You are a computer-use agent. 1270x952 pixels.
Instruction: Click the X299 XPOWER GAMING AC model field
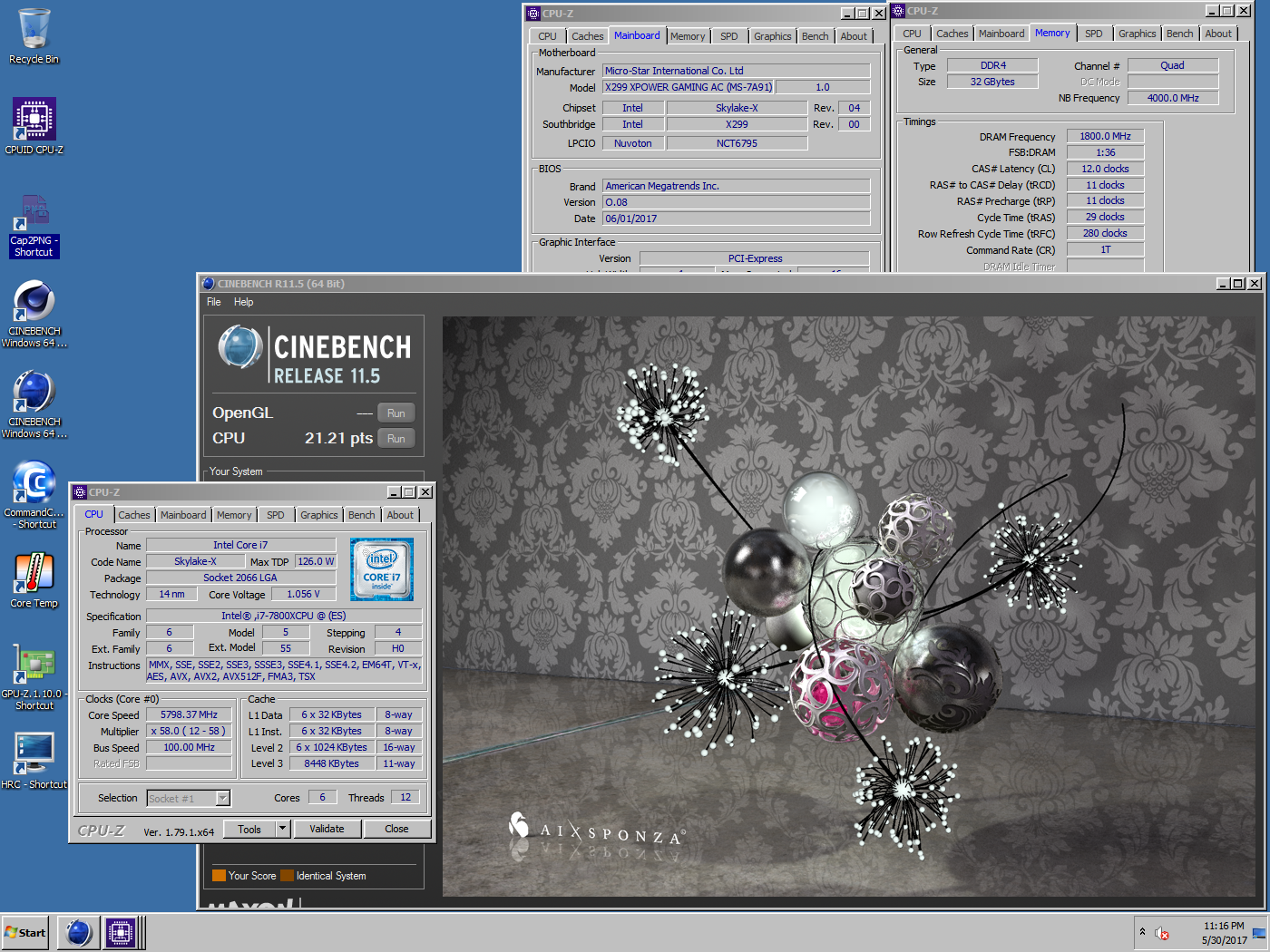pyautogui.click(x=689, y=87)
